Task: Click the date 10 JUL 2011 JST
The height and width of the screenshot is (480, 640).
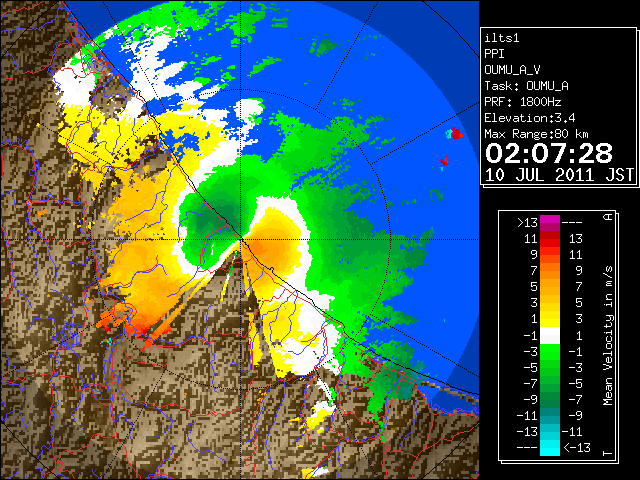Action: (x=559, y=175)
